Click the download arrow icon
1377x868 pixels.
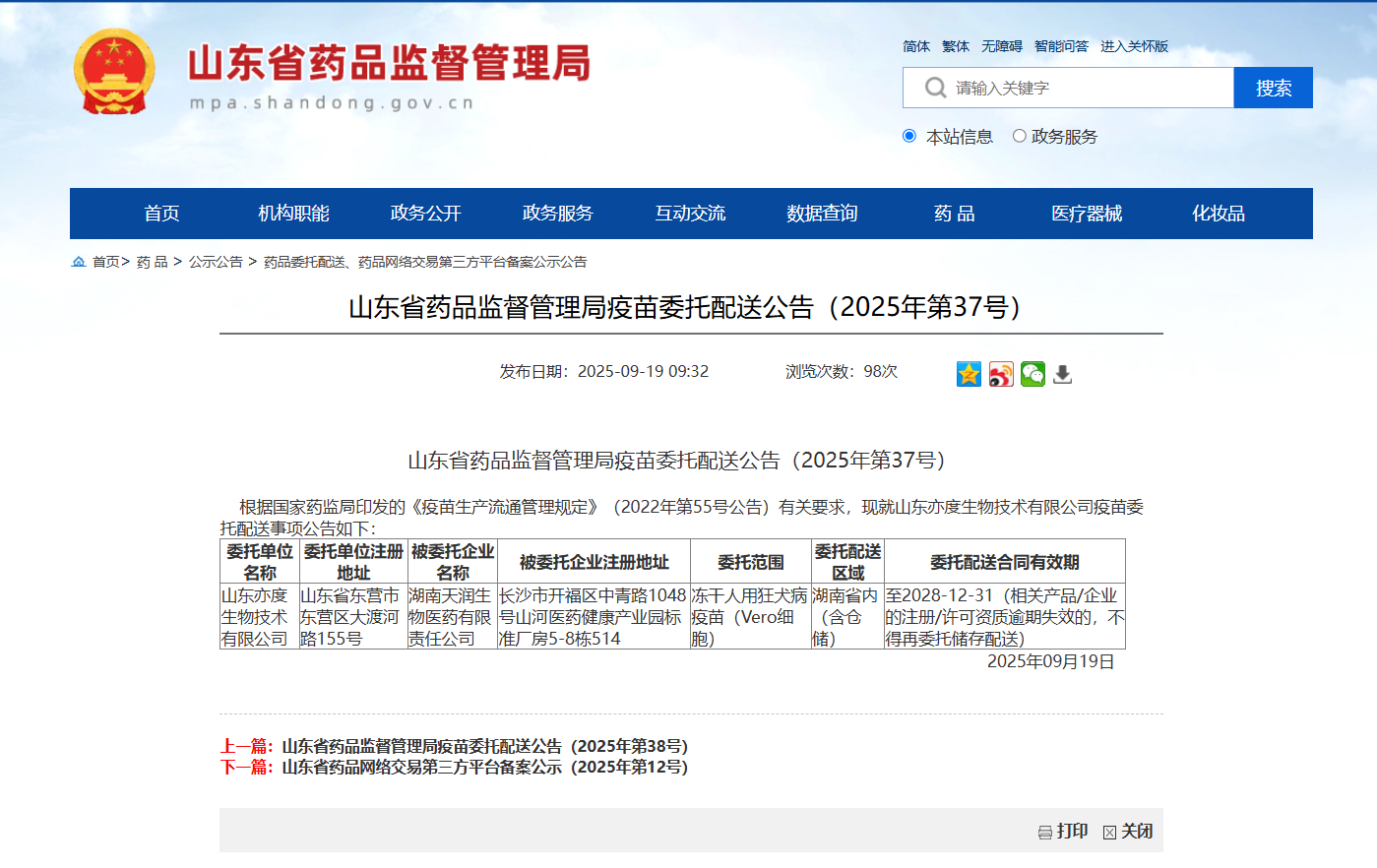pyautogui.click(x=1063, y=374)
